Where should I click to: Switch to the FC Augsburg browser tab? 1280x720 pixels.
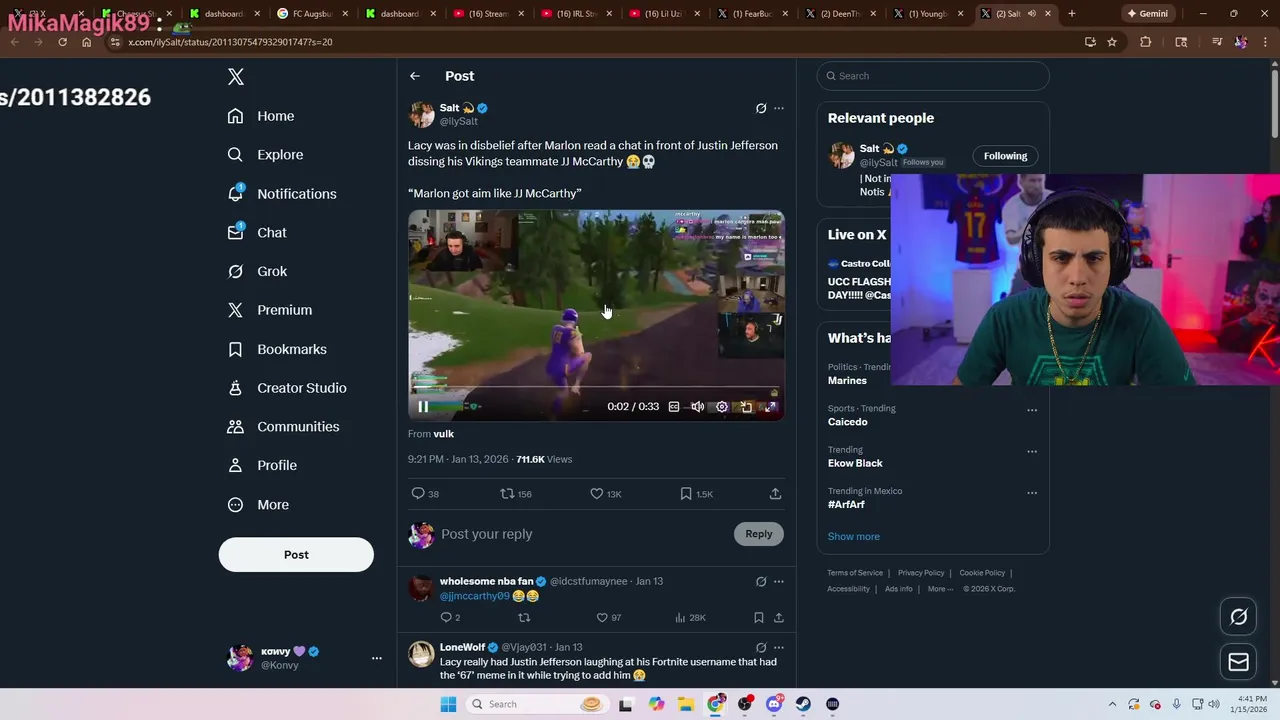[x=310, y=14]
